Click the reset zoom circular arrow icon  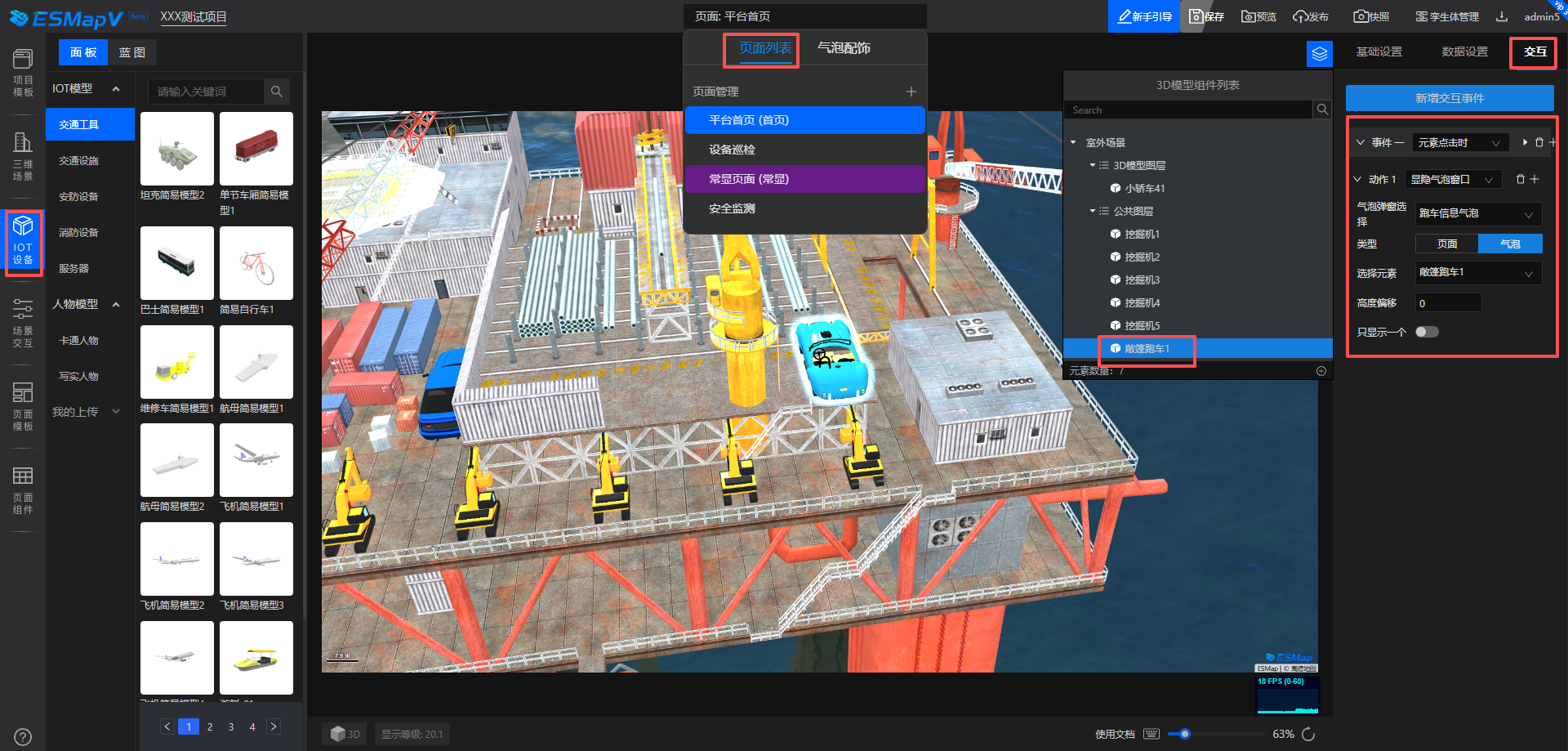[1308, 734]
